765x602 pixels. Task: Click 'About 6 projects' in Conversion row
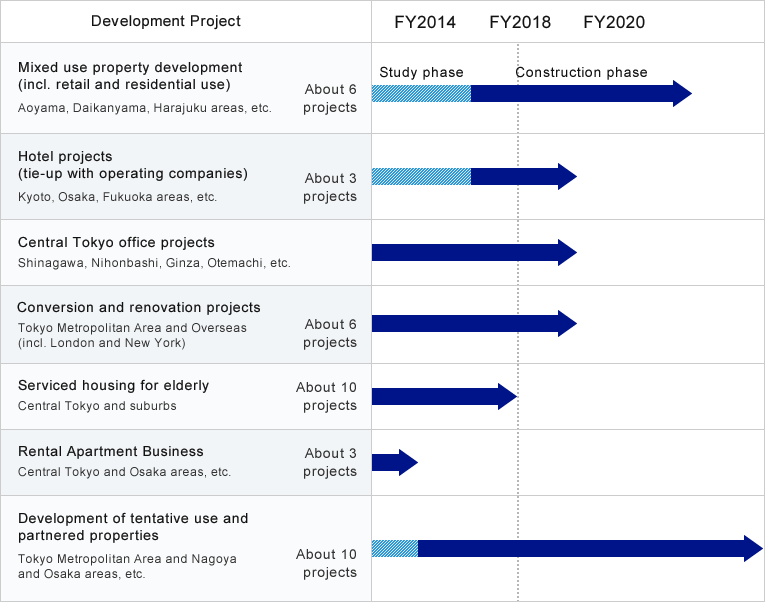[330, 333]
